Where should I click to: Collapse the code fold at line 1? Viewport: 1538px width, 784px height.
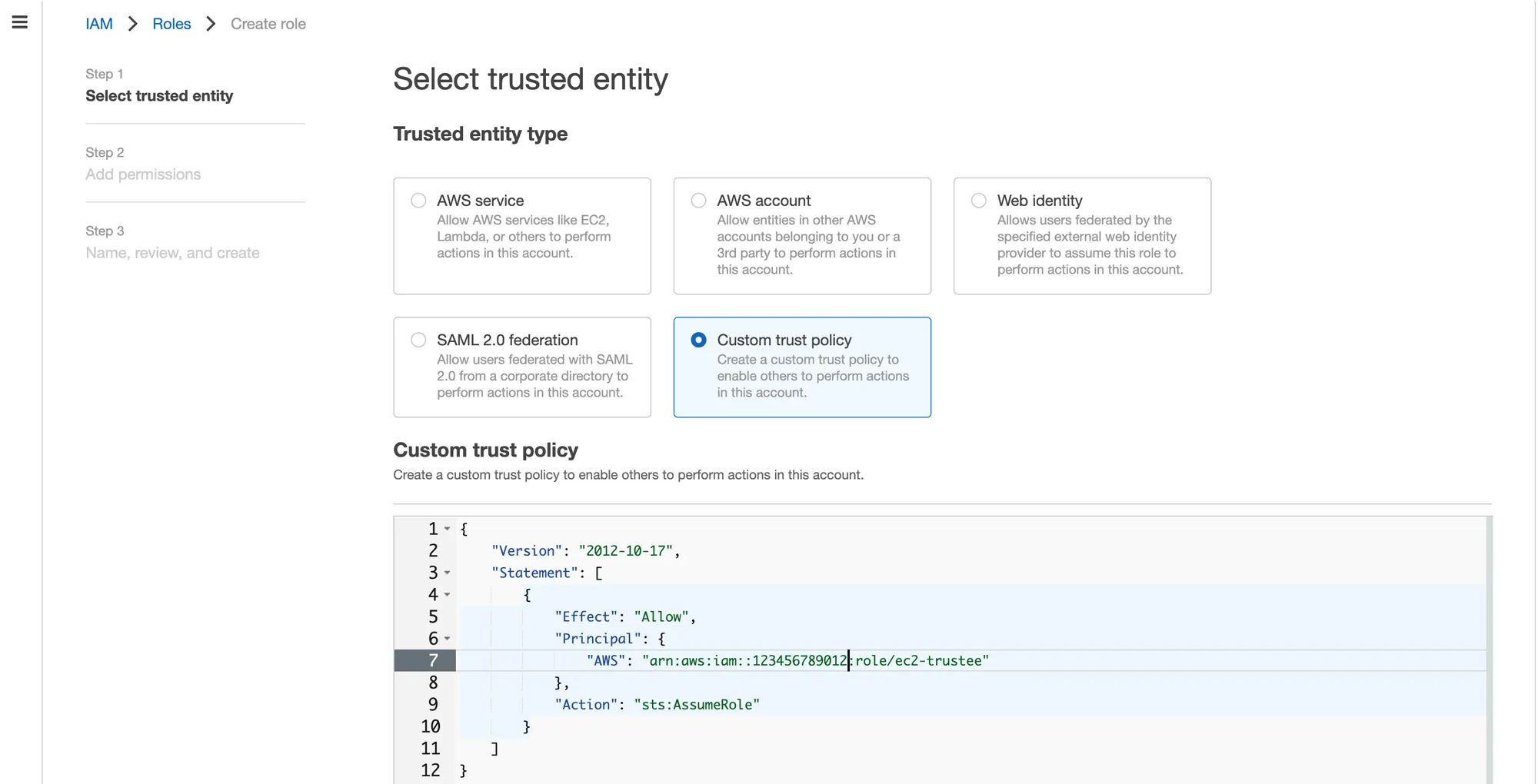(447, 529)
